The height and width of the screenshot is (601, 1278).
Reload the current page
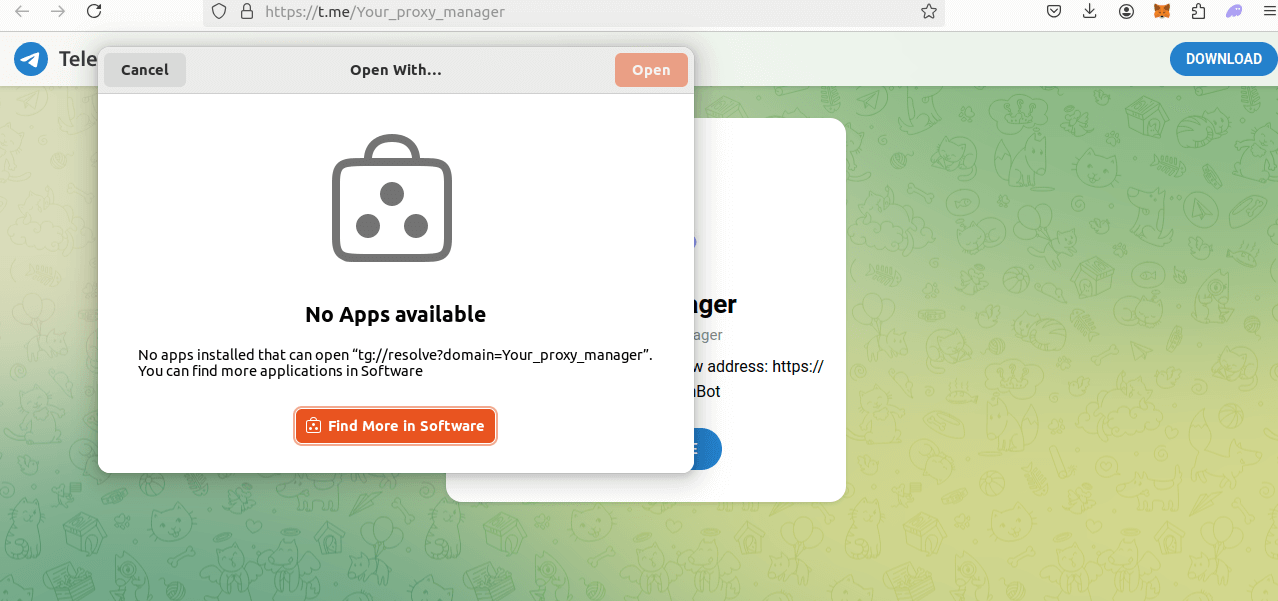coord(94,12)
